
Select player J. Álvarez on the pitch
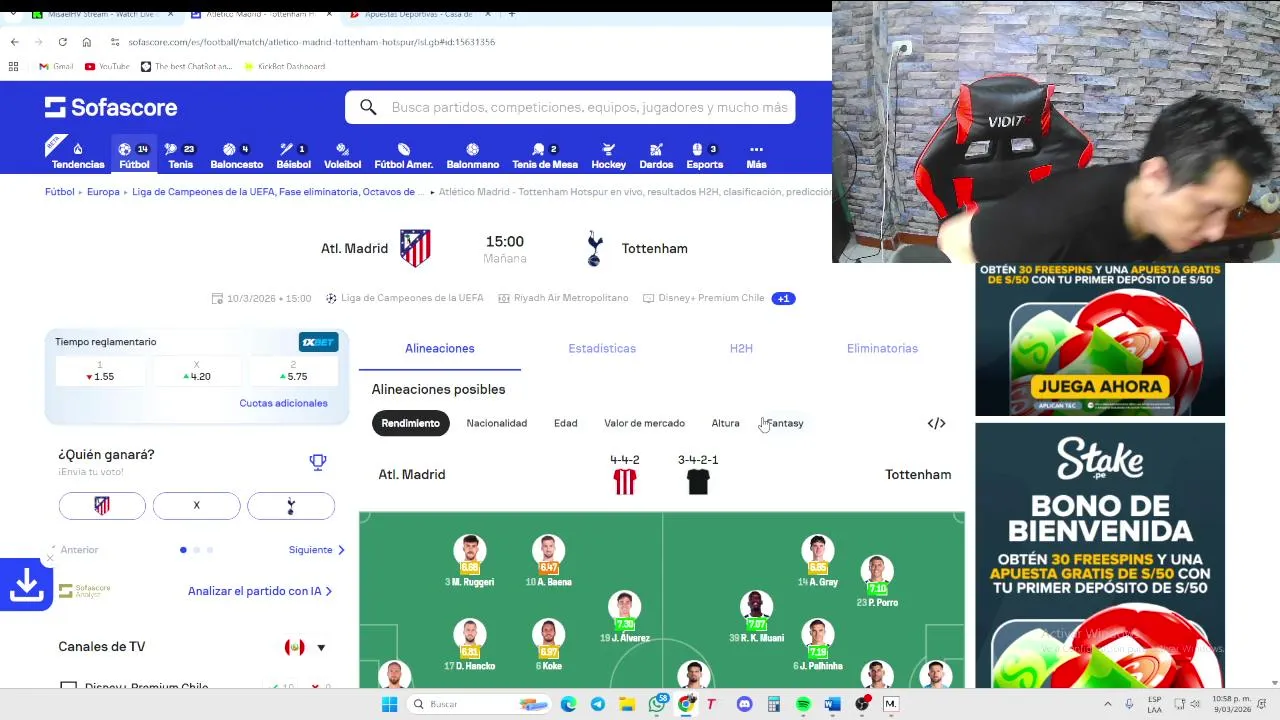pos(624,615)
